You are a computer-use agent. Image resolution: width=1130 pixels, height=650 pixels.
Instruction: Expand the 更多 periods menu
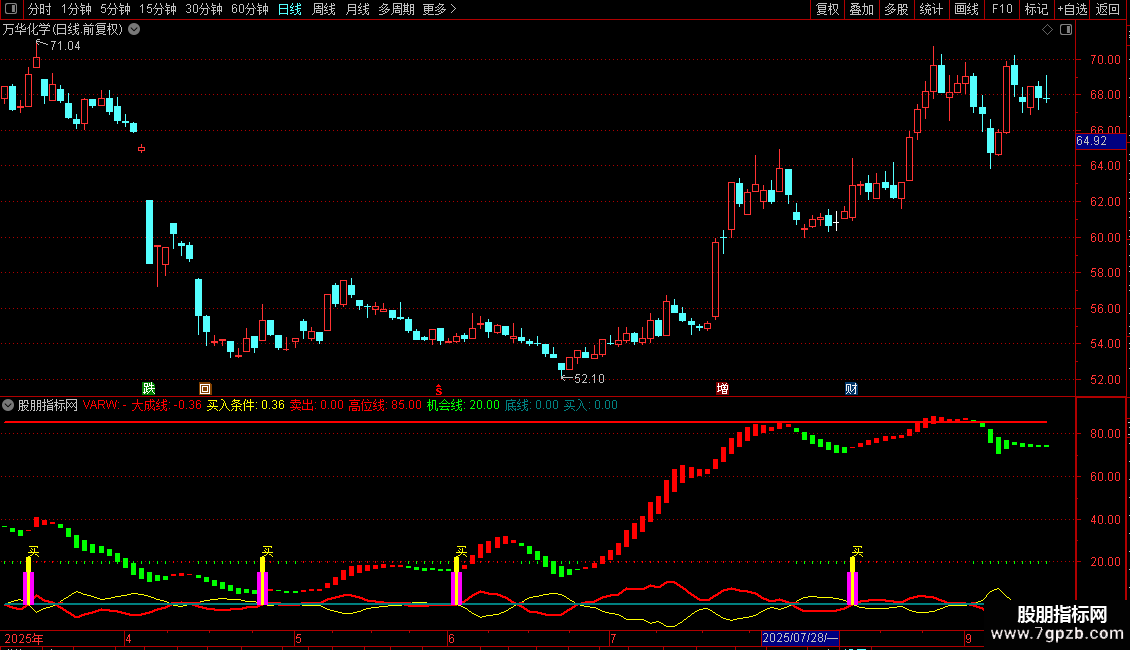439,9
